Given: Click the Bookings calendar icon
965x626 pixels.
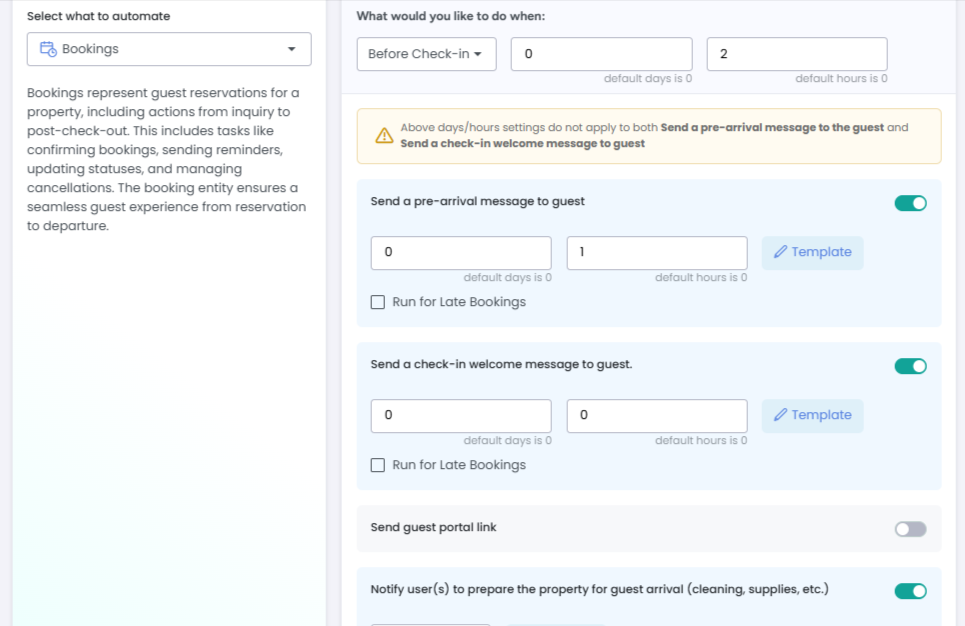Looking at the screenshot, I should pos(48,49).
